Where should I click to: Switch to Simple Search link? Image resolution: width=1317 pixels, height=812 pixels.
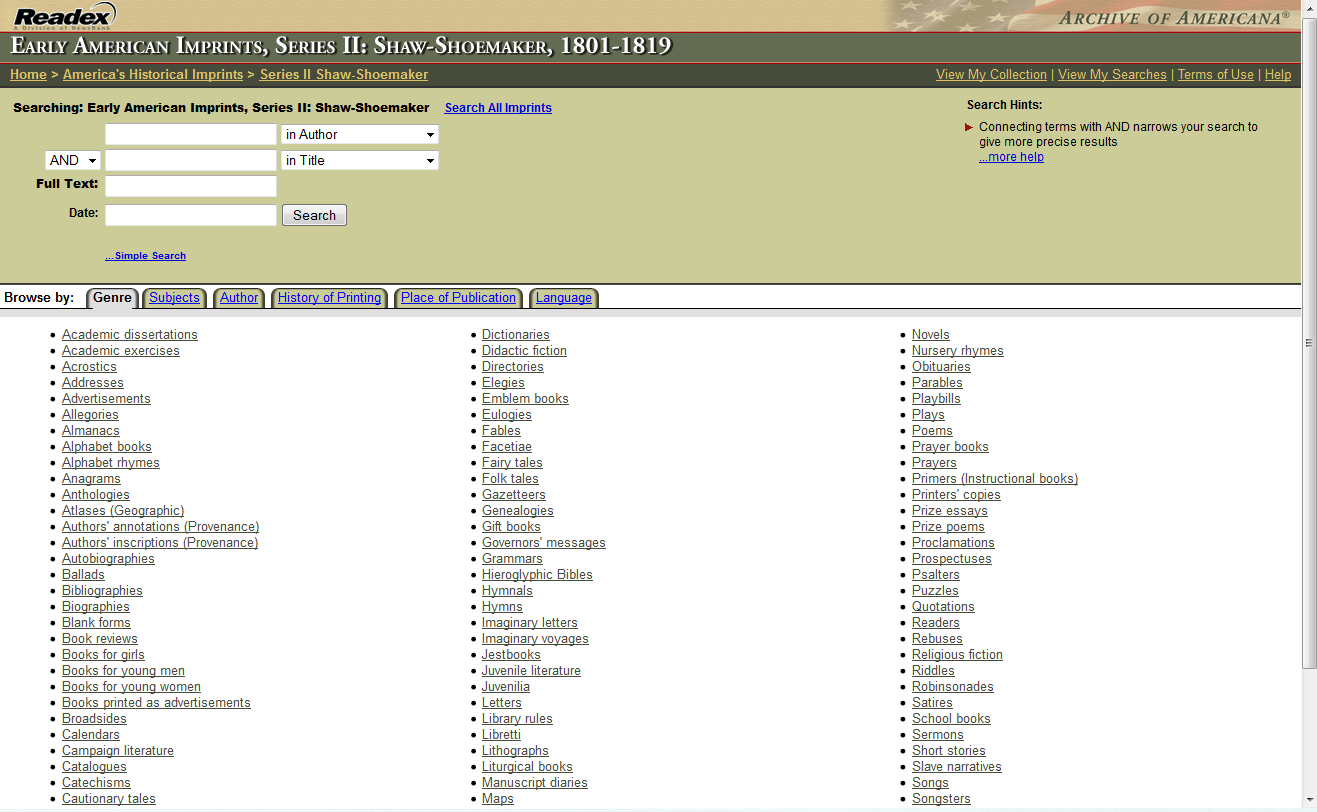click(145, 256)
